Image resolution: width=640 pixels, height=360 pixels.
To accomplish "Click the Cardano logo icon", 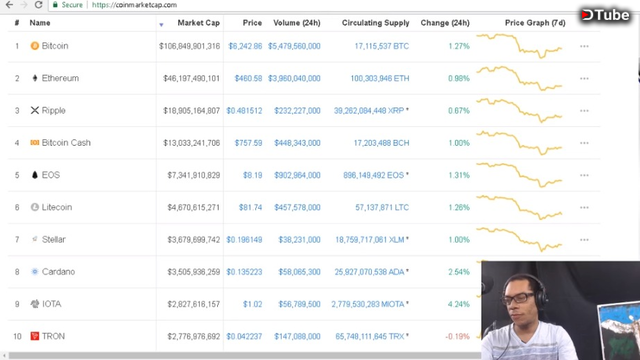I will click(x=35, y=271).
